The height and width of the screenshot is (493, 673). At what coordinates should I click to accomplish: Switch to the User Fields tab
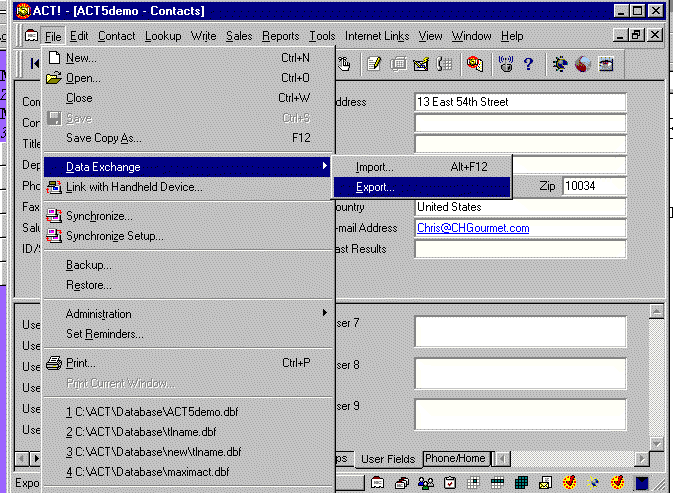(x=388, y=459)
